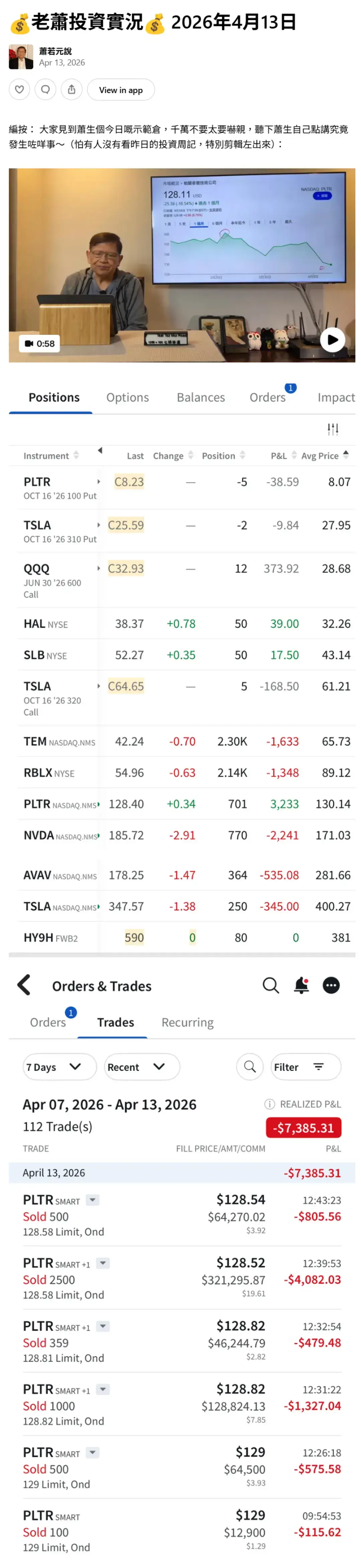Like the post with heart icon
361x1568 pixels.
click(19, 89)
